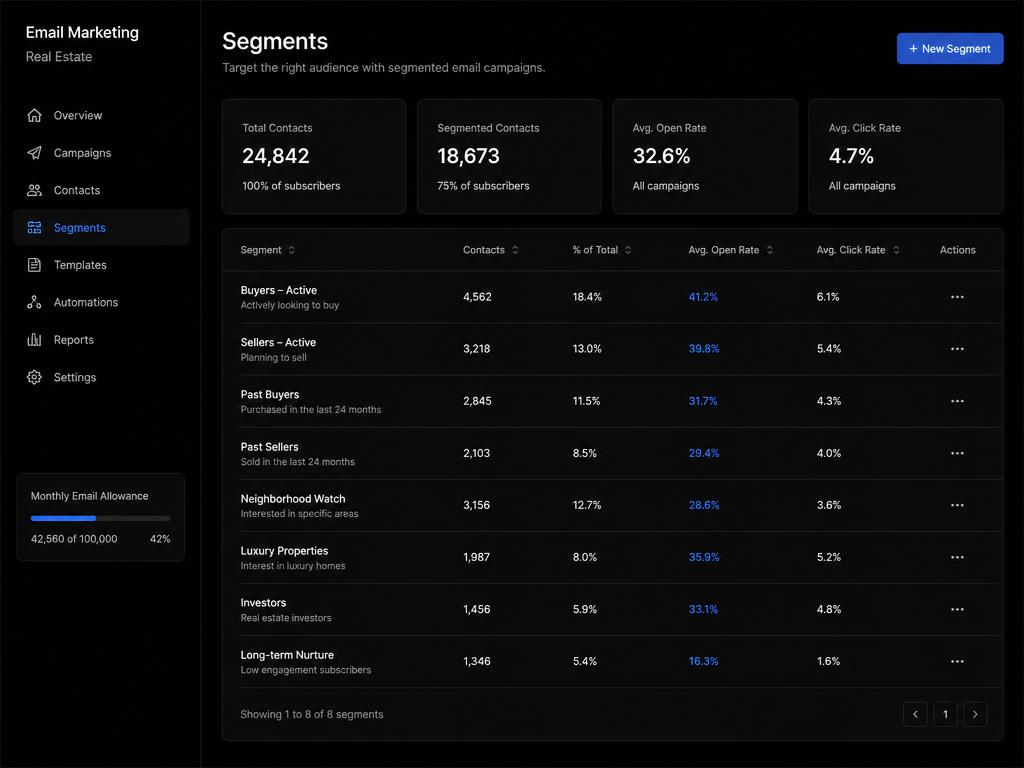The width and height of the screenshot is (1024, 768).
Task: Click the 39.8% open rate value
Action: point(704,349)
